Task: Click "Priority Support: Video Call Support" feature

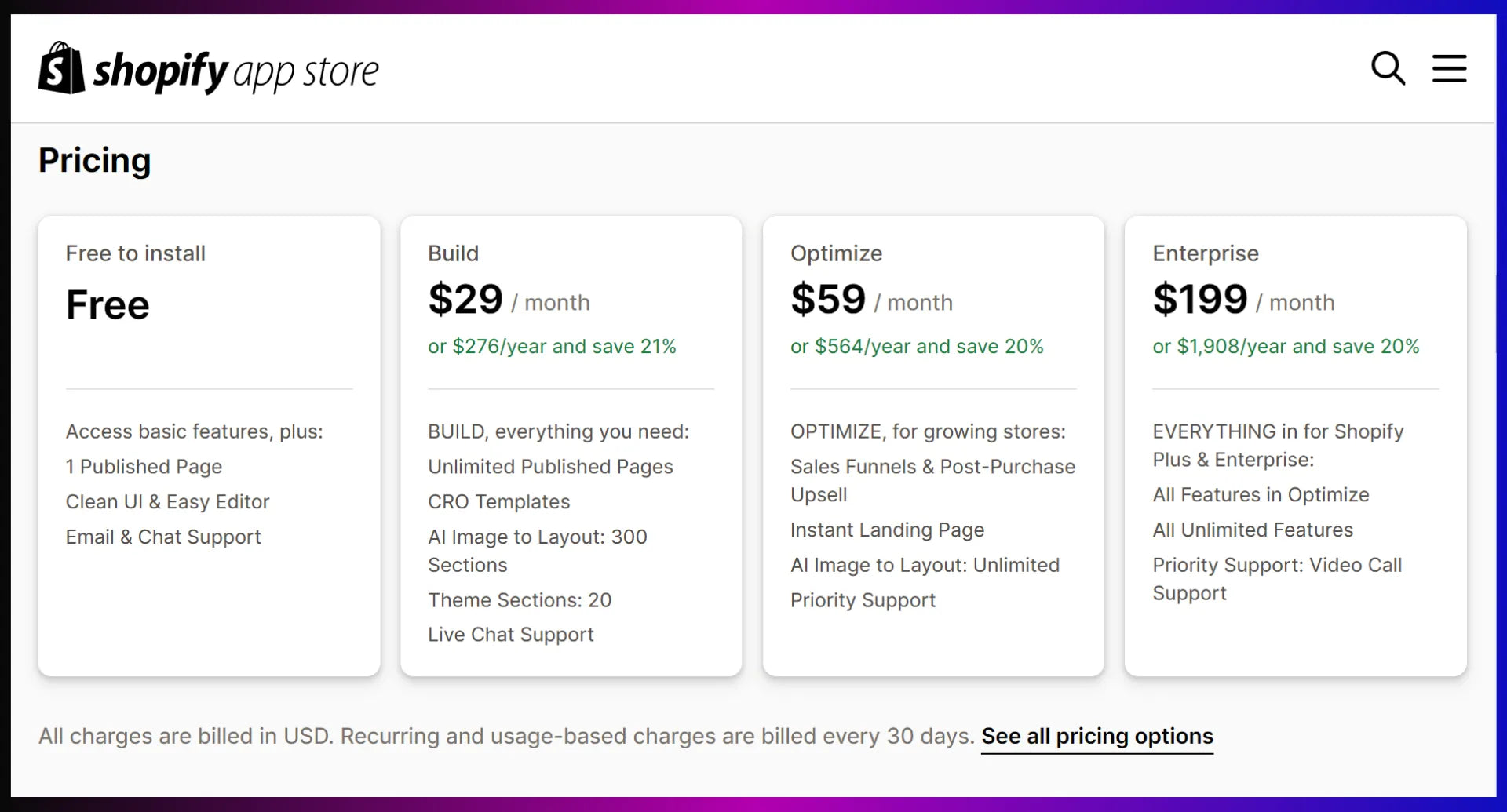Action: (x=1278, y=579)
